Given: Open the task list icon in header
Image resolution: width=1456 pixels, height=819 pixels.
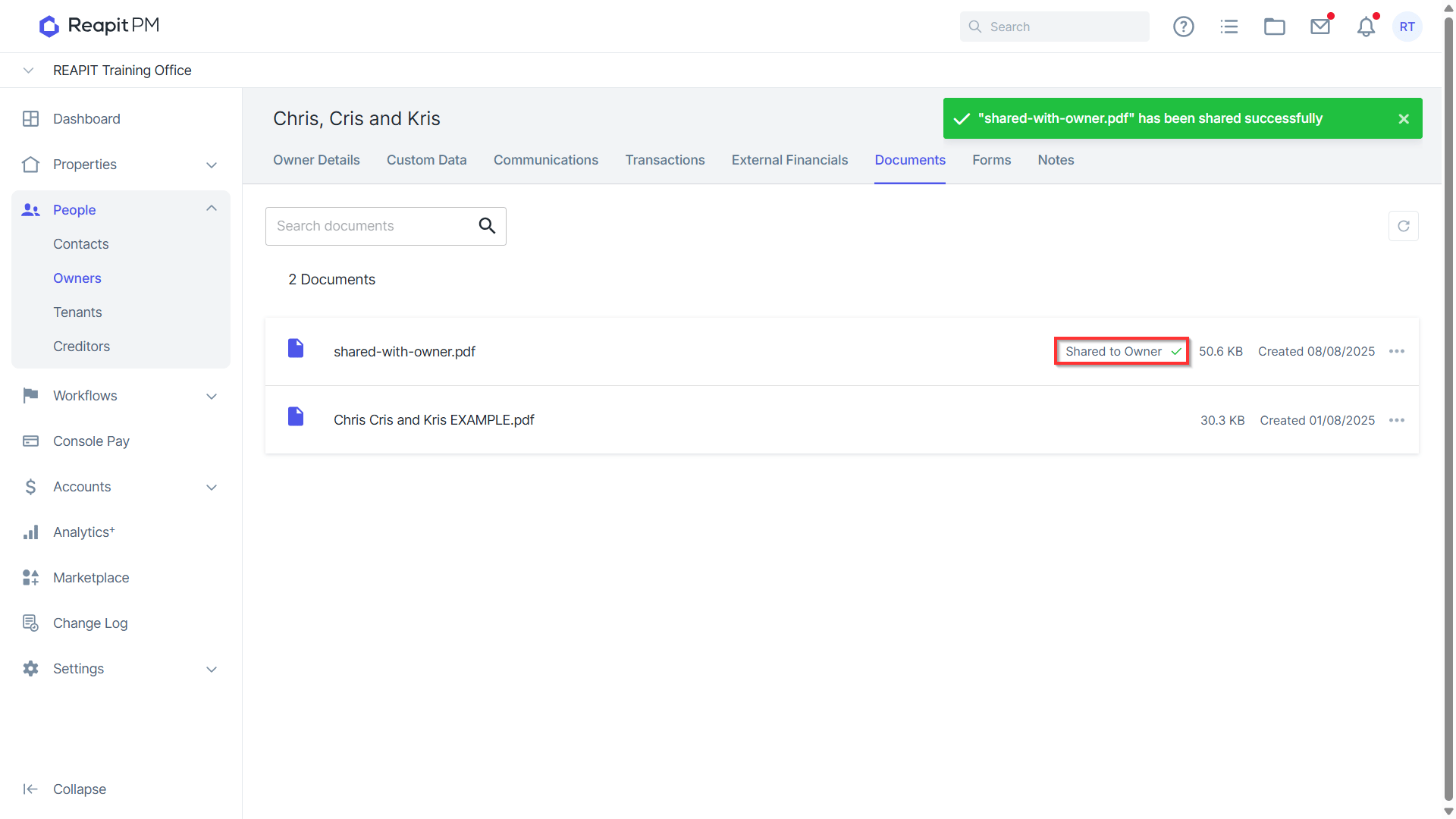Looking at the screenshot, I should tap(1229, 27).
